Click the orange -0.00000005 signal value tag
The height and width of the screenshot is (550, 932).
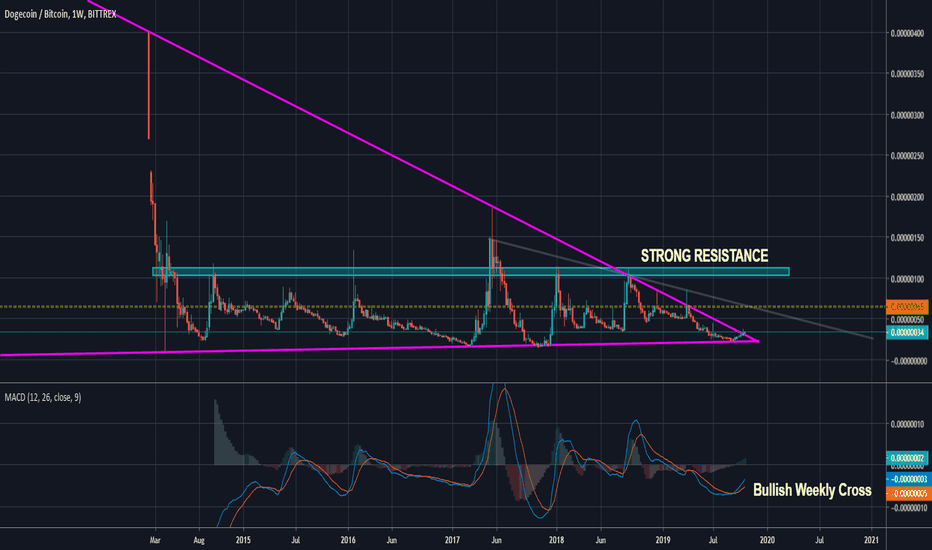click(x=908, y=494)
